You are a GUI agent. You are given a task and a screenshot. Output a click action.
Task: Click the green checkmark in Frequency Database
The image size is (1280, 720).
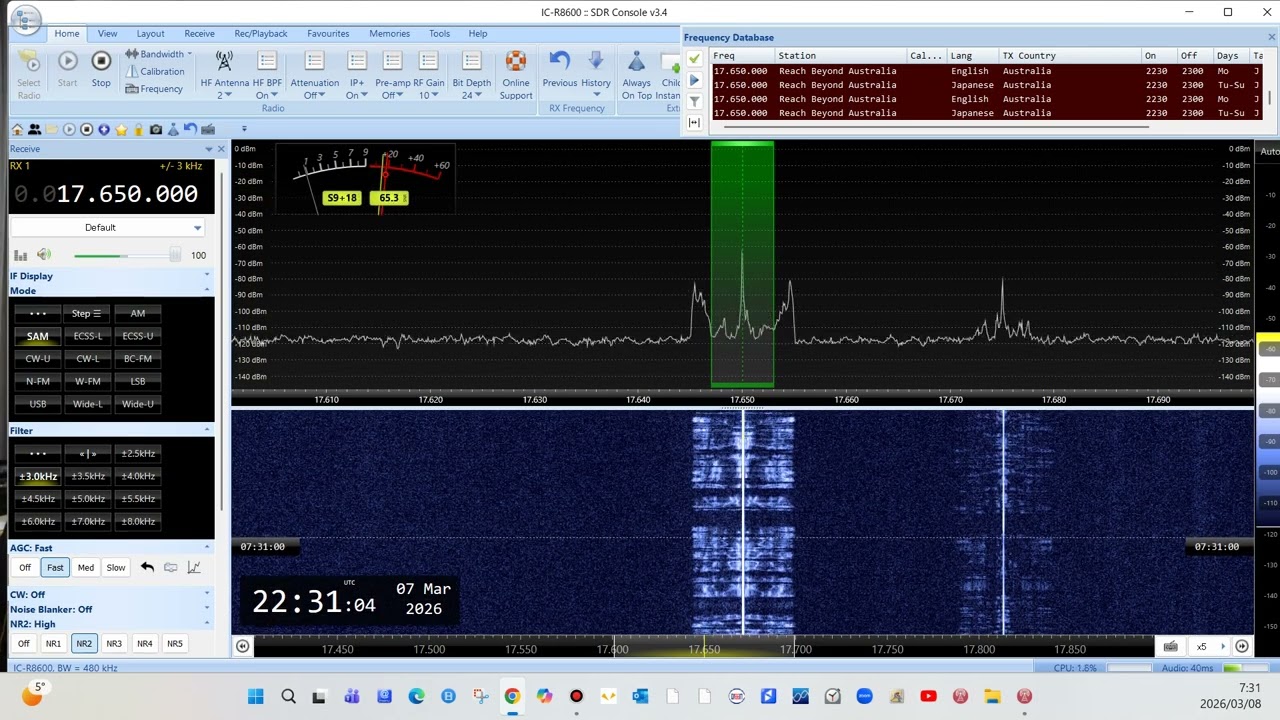pos(695,58)
